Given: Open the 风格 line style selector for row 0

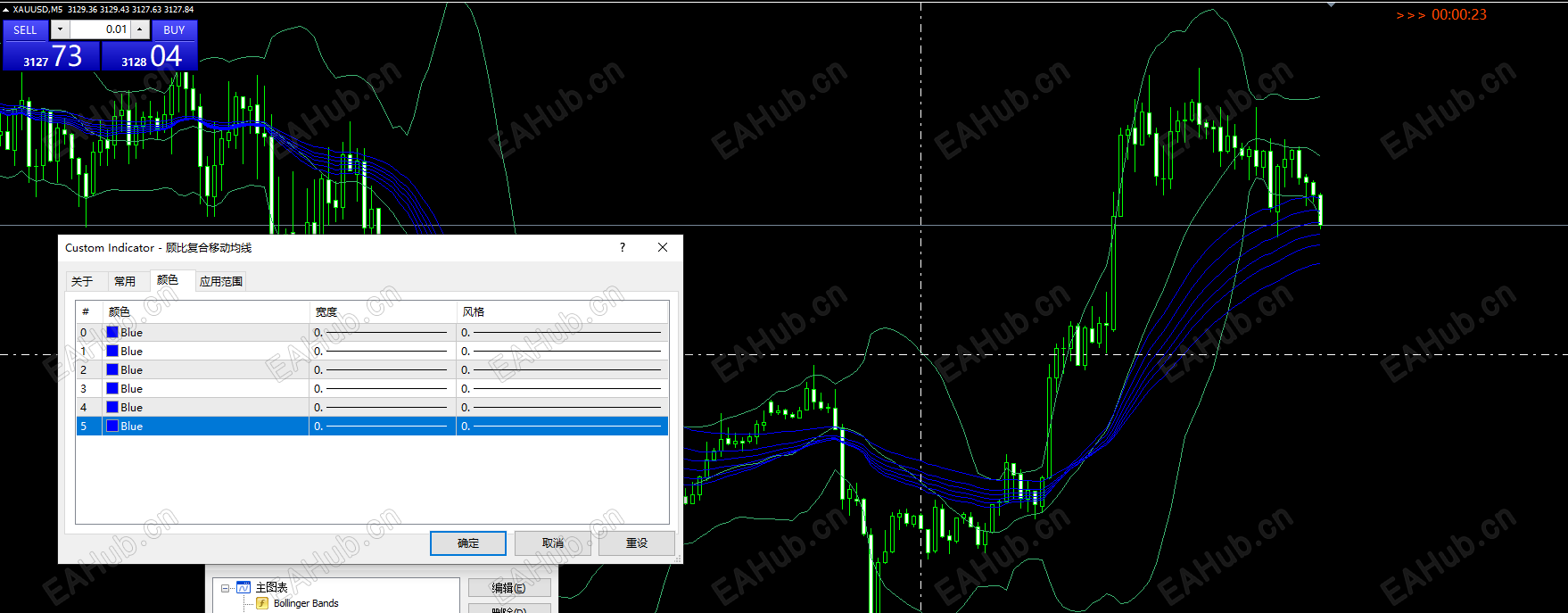Looking at the screenshot, I should pos(562,332).
